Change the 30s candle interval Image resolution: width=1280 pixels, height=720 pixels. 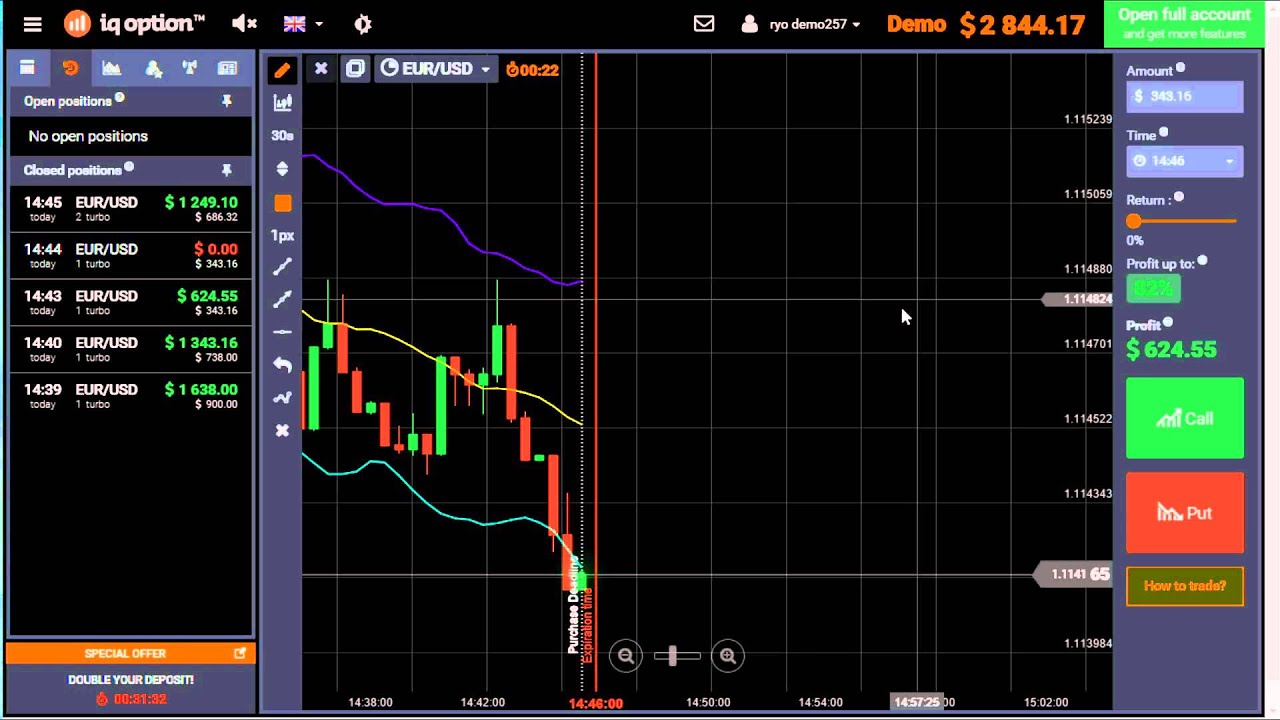tap(282, 135)
